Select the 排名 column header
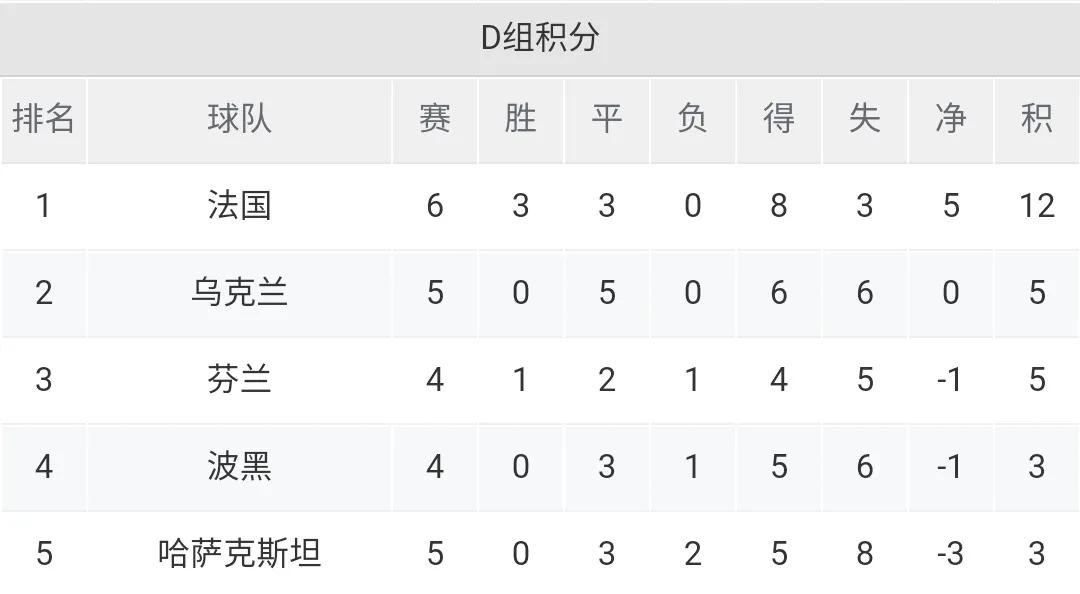The width and height of the screenshot is (1080, 594). click(x=43, y=118)
